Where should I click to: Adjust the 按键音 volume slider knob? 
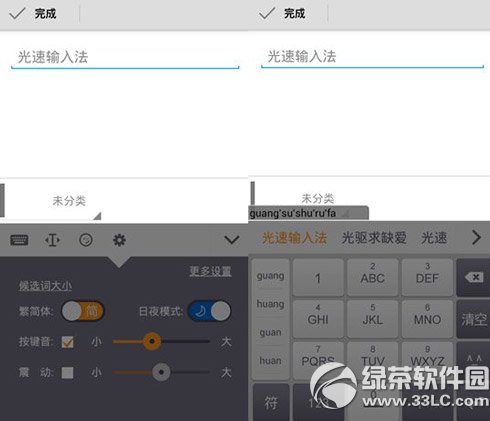pos(152,341)
